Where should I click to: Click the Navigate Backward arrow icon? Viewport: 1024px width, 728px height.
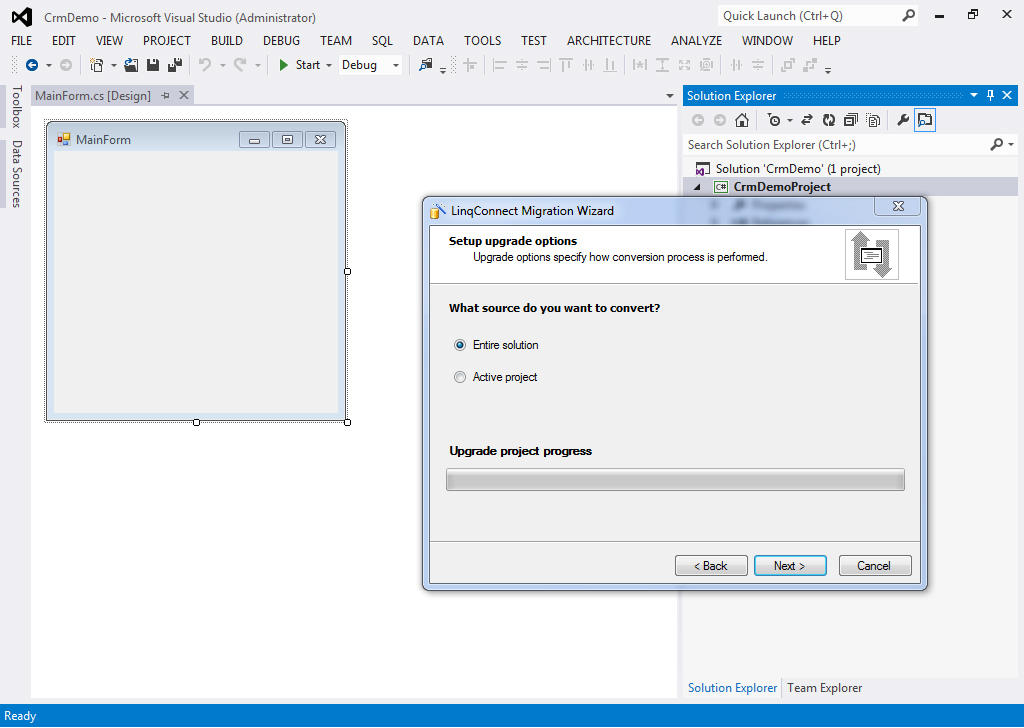[x=31, y=65]
